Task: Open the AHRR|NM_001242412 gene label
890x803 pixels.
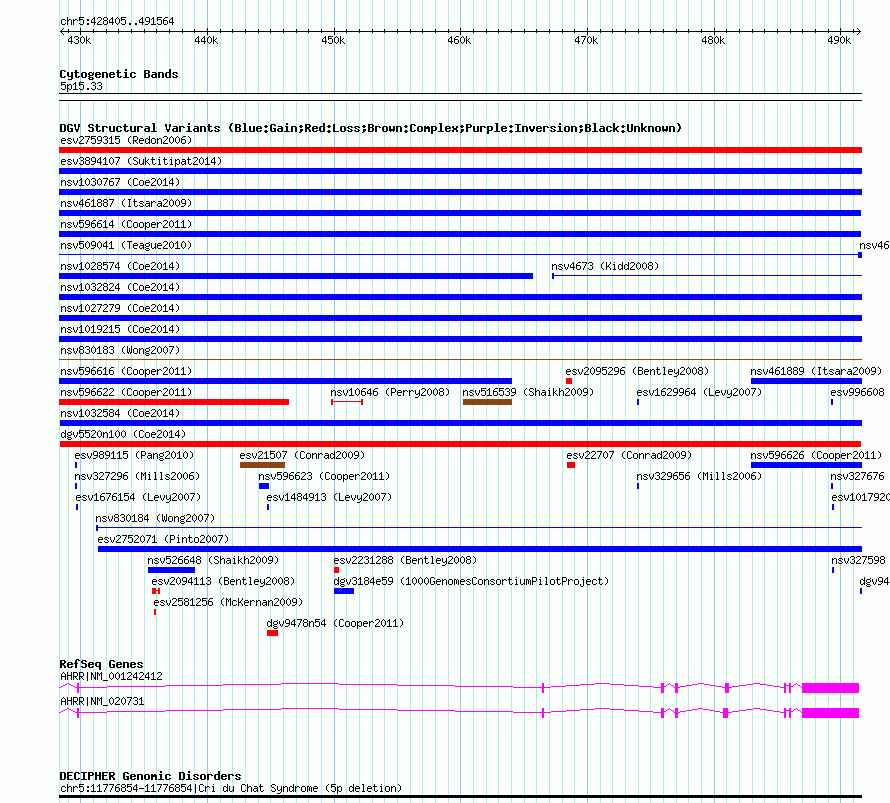Action: point(111,676)
